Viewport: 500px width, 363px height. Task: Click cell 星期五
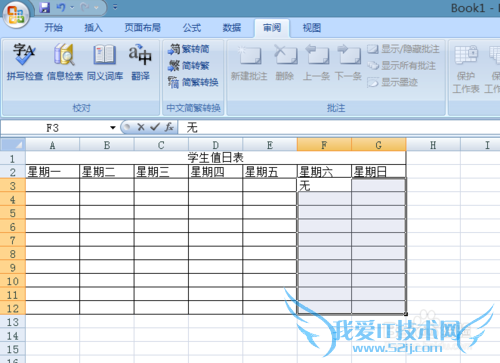point(270,172)
